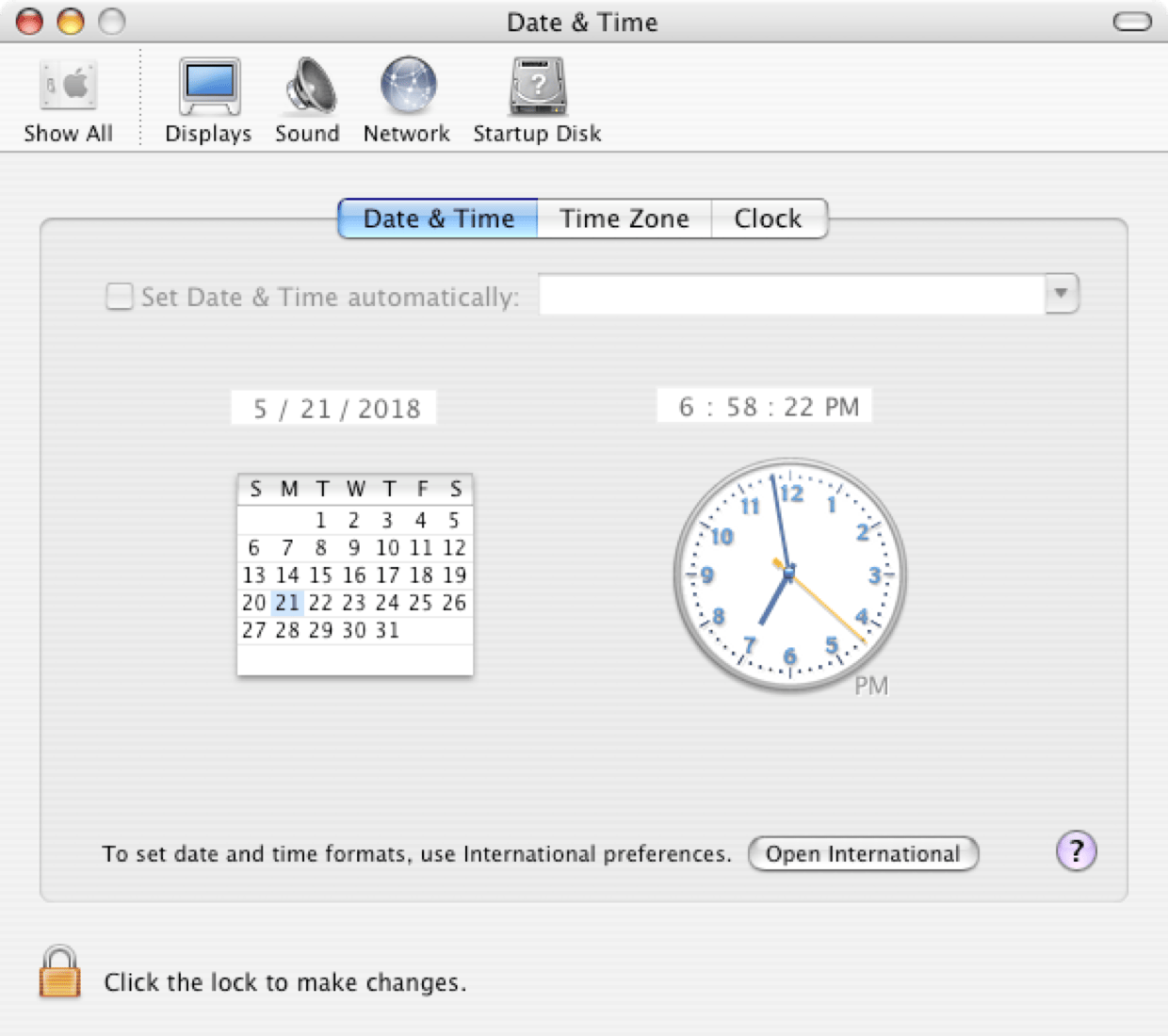Viewport: 1168px width, 1036px height.
Task: Click the year 2018 in date field
Action: (x=389, y=409)
